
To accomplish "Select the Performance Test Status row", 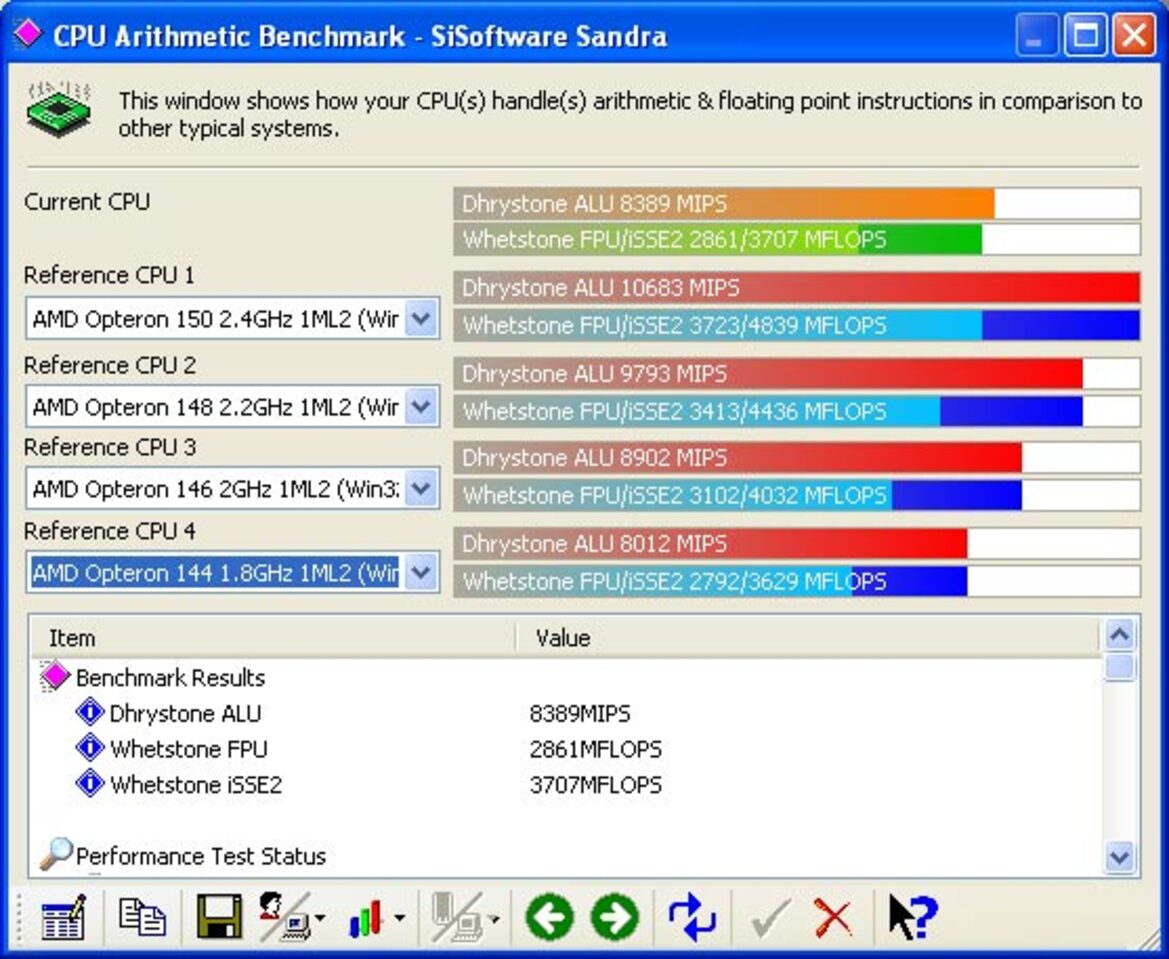I will (x=567, y=856).
